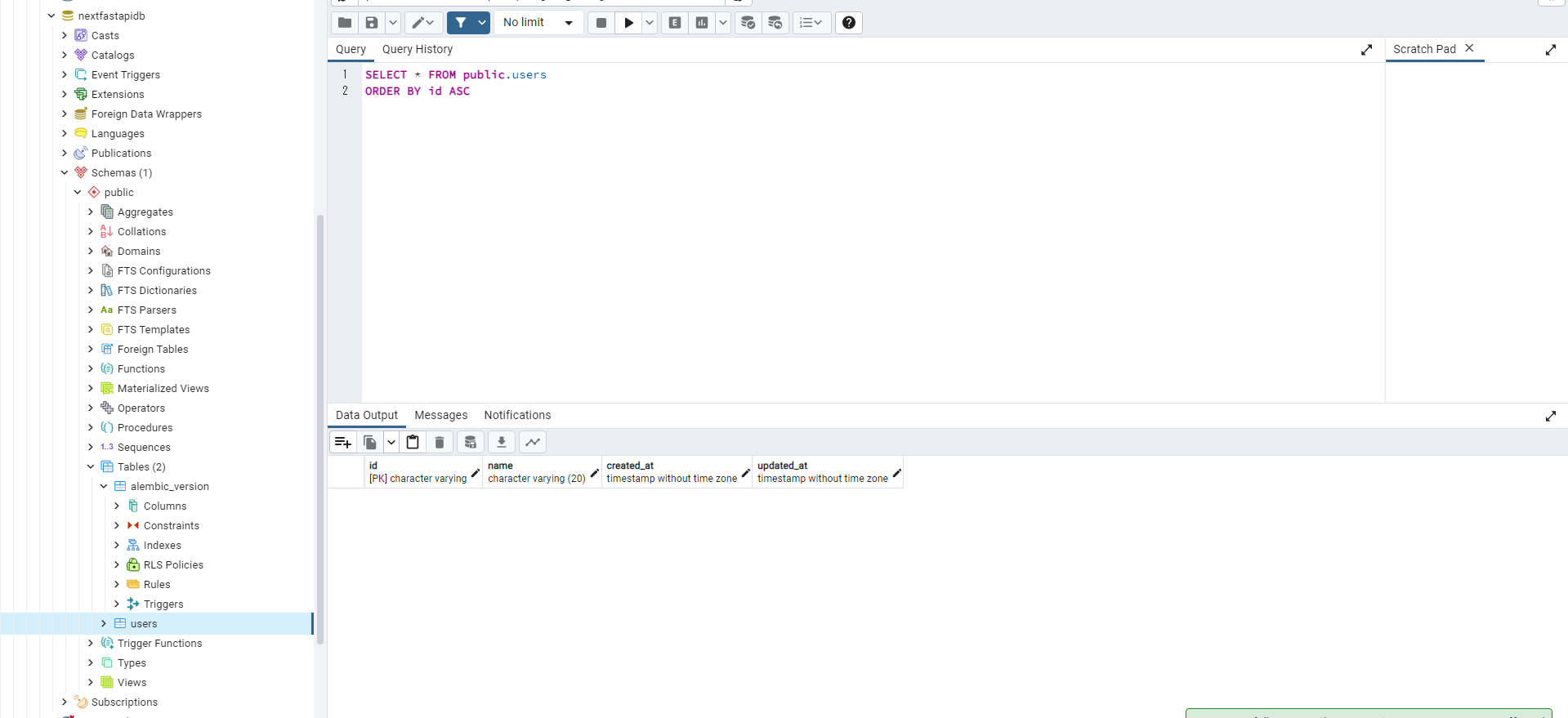Screen dimensions: 1568x718
Task: Open the save options dropdown arrow
Action: coord(393,23)
